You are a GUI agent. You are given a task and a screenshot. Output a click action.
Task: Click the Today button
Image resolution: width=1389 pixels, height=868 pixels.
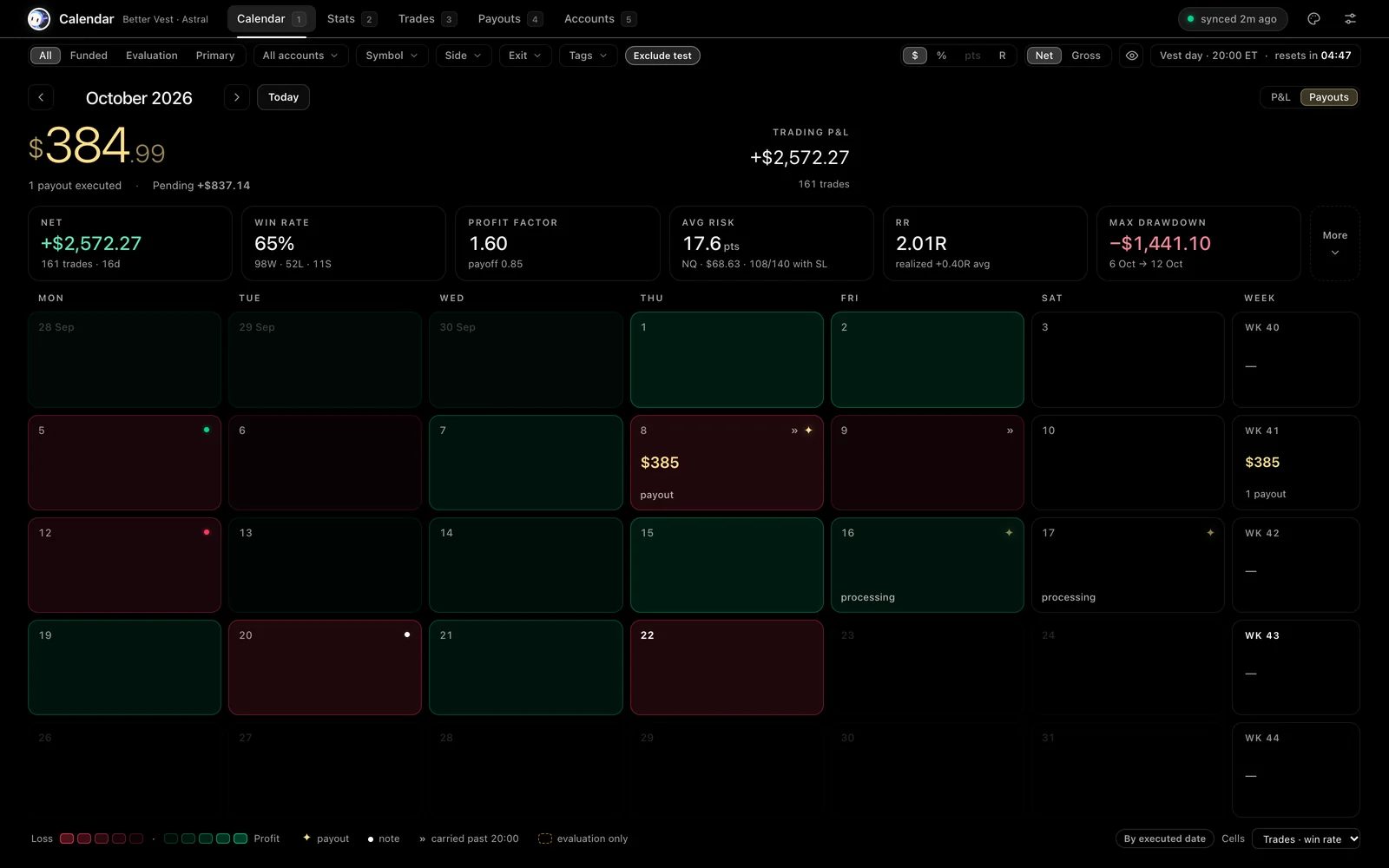[x=283, y=97]
